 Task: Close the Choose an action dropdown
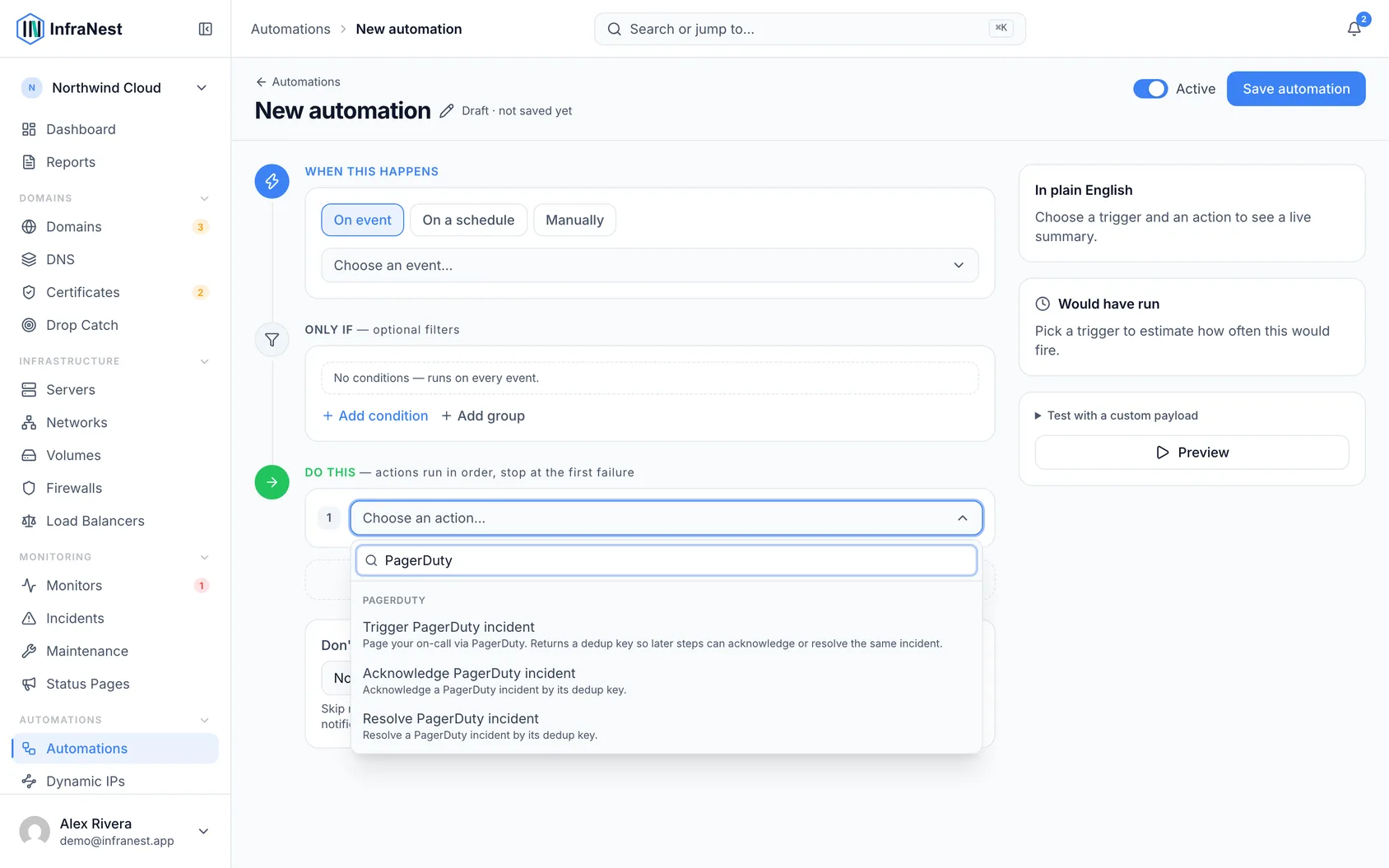666,518
